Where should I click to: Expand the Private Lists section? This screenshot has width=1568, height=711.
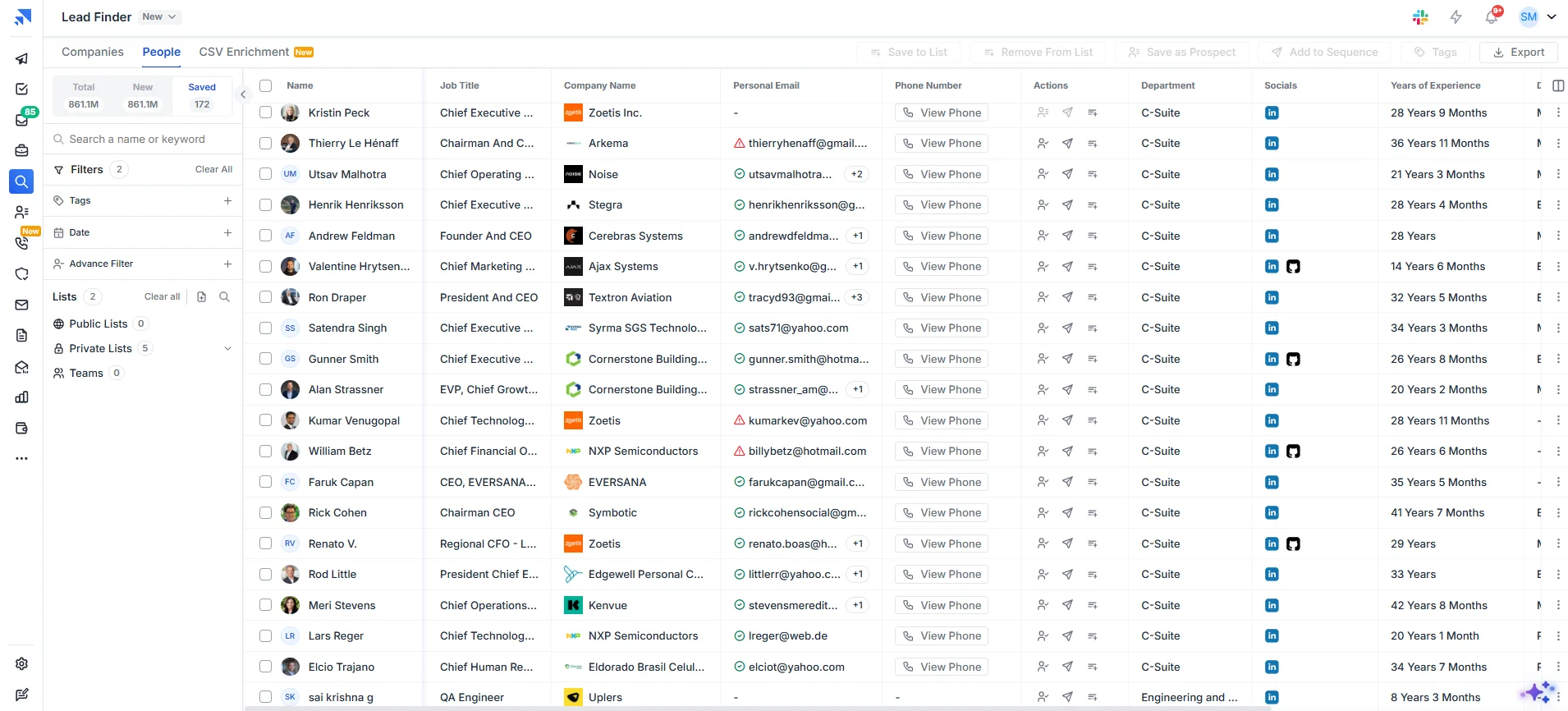(x=227, y=348)
